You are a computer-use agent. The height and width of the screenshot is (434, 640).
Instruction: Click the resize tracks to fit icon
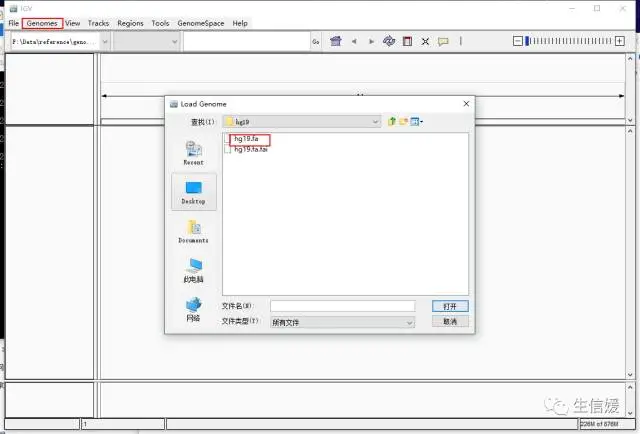pos(425,41)
